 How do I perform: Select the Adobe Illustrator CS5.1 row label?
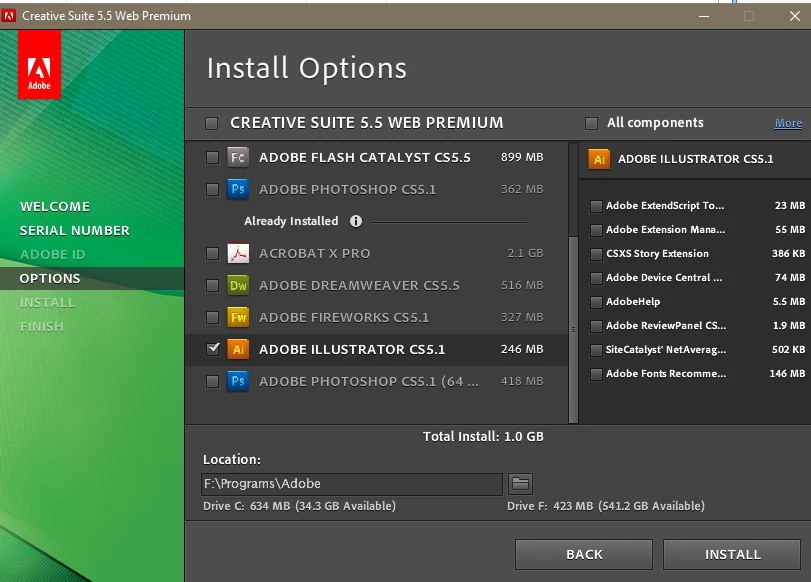(352, 350)
